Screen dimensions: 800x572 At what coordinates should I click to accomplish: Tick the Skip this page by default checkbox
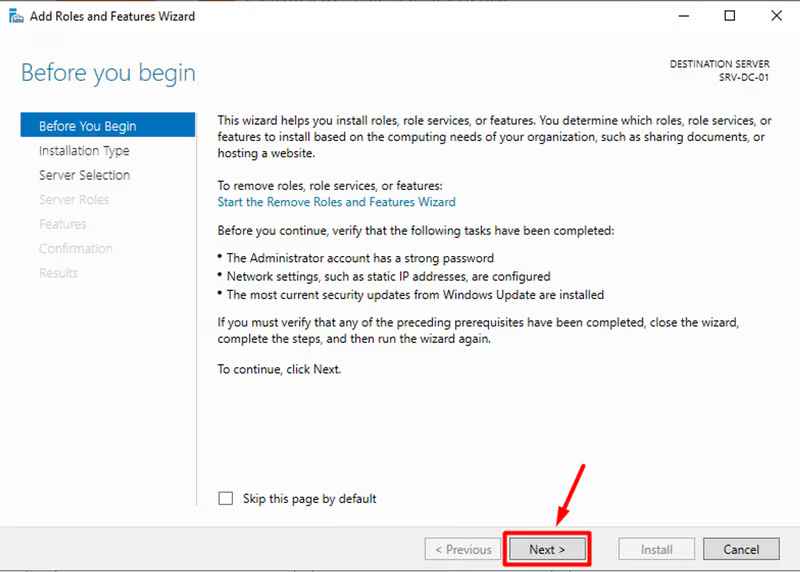pos(226,498)
